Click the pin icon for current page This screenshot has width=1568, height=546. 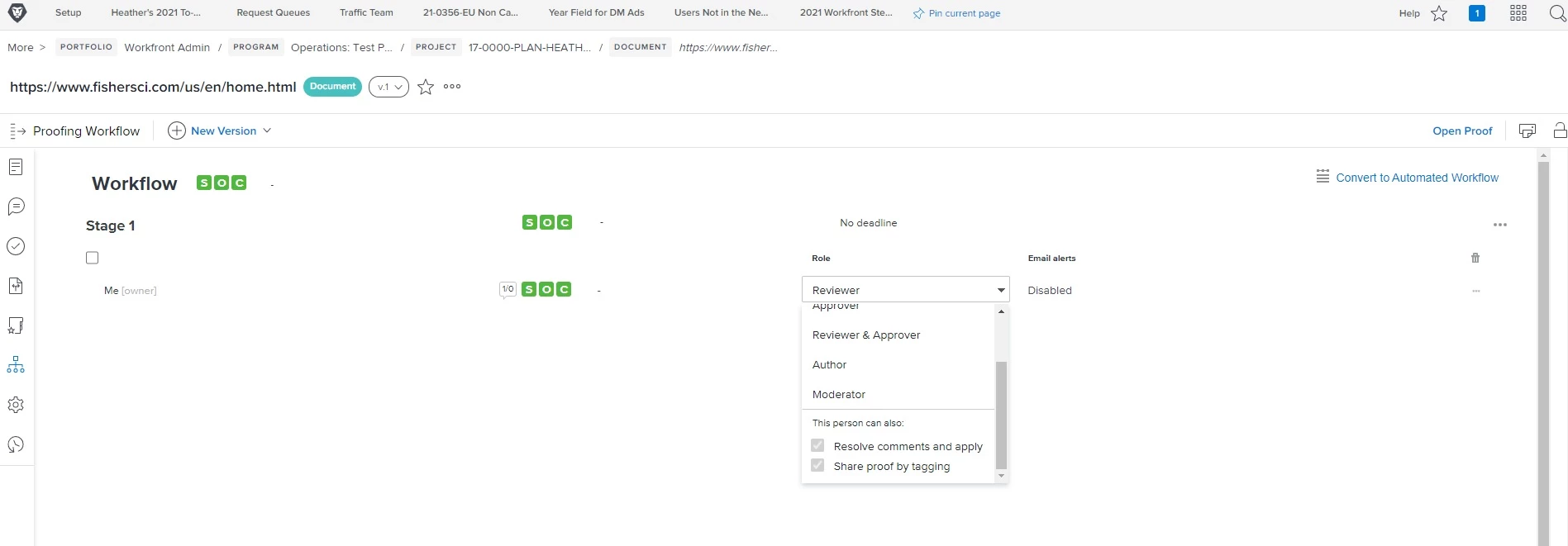[x=918, y=13]
